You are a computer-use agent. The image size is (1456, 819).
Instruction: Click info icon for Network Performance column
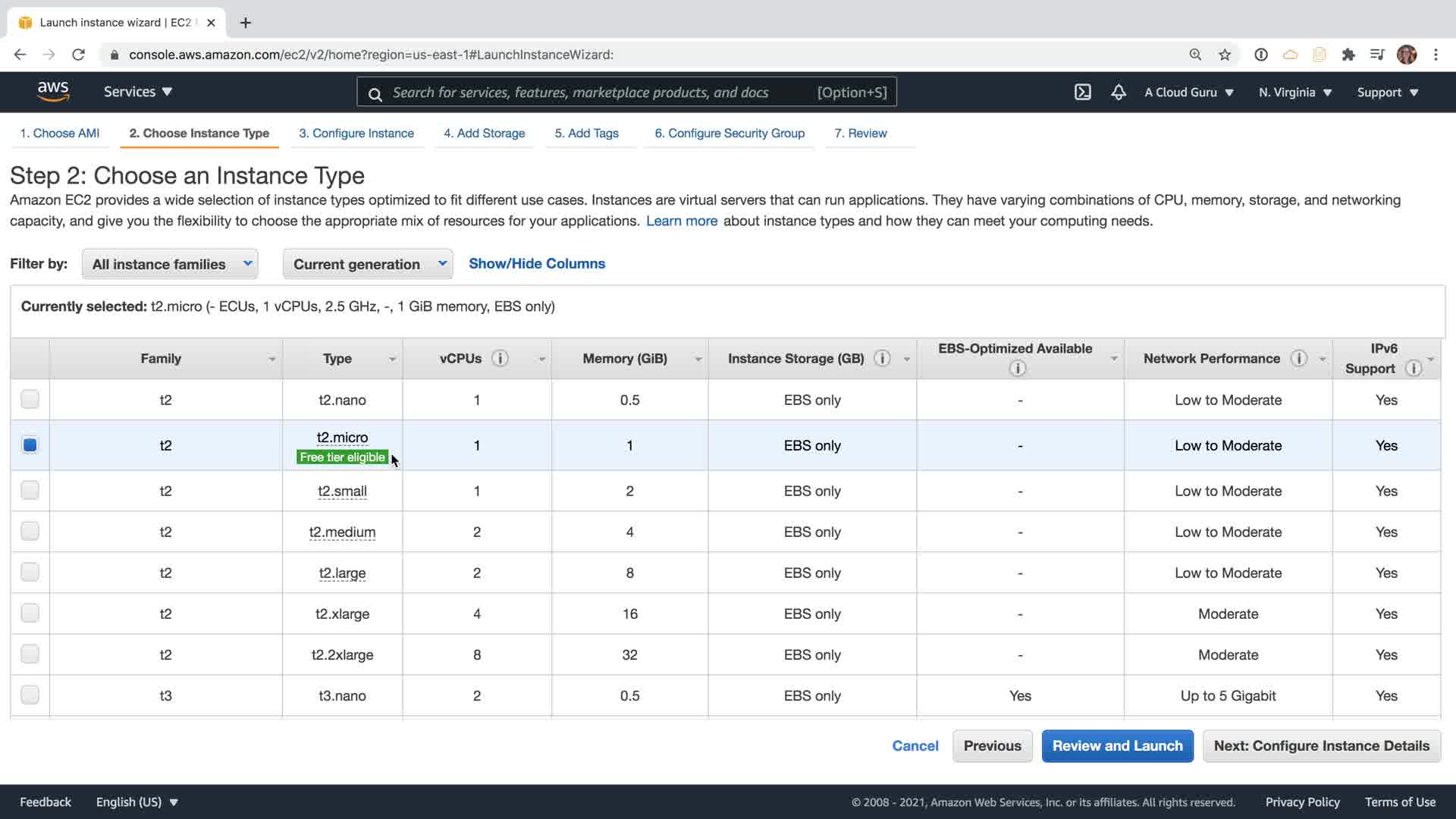[x=1298, y=358]
